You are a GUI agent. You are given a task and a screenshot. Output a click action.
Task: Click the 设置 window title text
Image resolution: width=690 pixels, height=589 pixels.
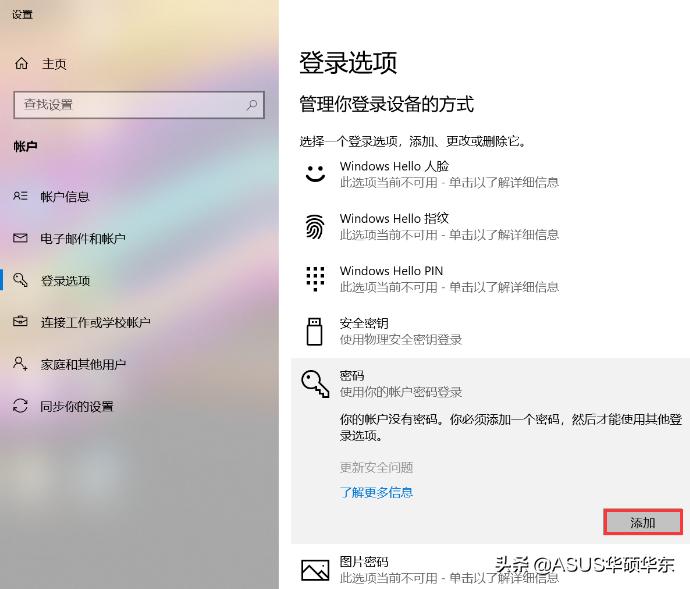[x=22, y=15]
